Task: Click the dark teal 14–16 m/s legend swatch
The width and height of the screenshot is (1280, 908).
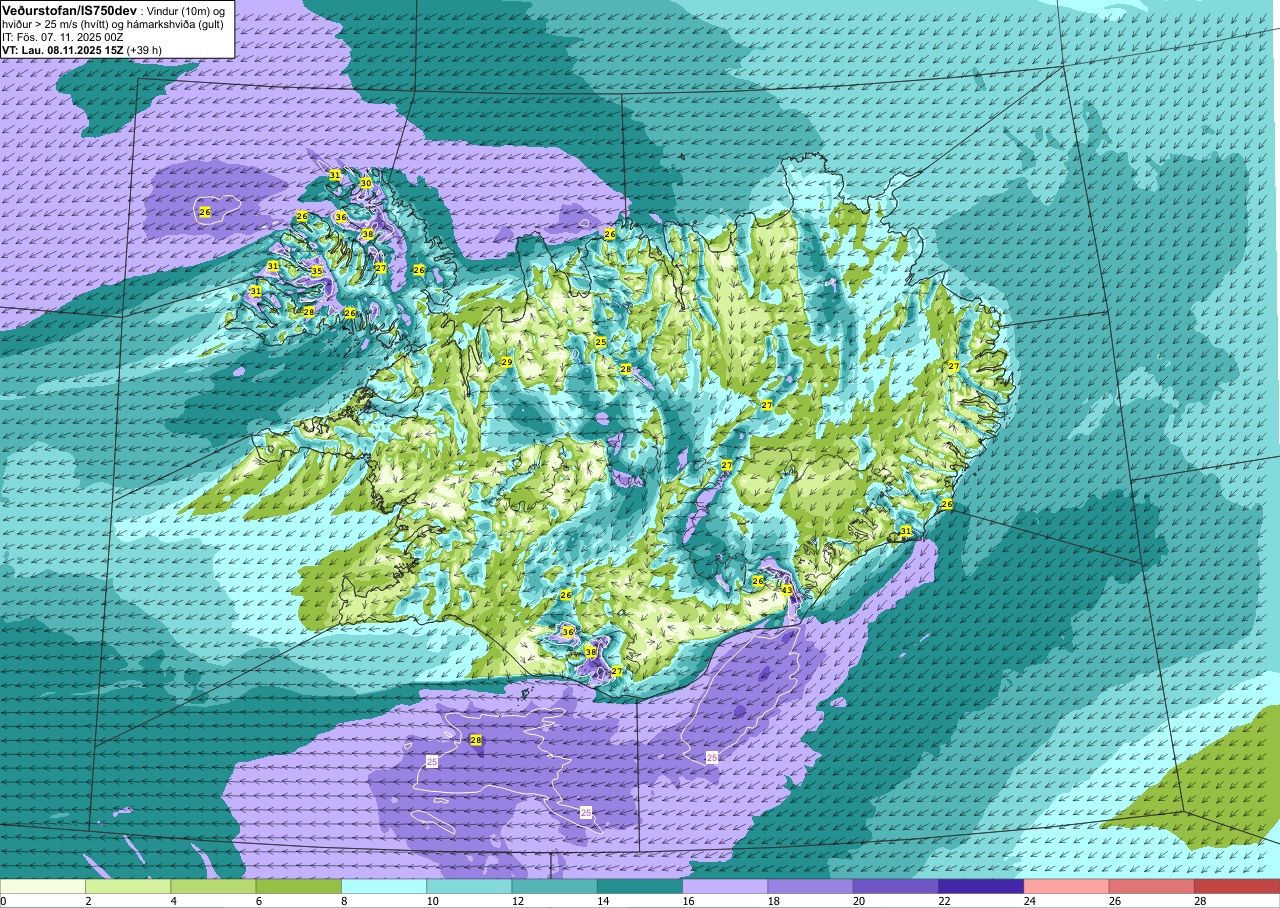Action: pyautogui.click(x=640, y=886)
